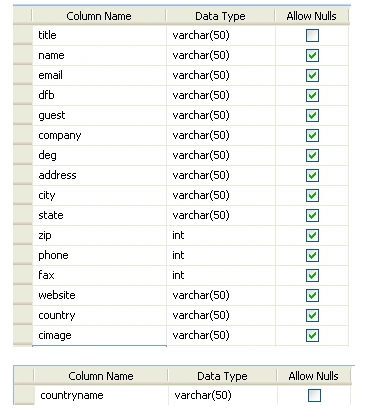Select the title column name cell
The height and width of the screenshot is (412, 366).
click(x=99, y=35)
